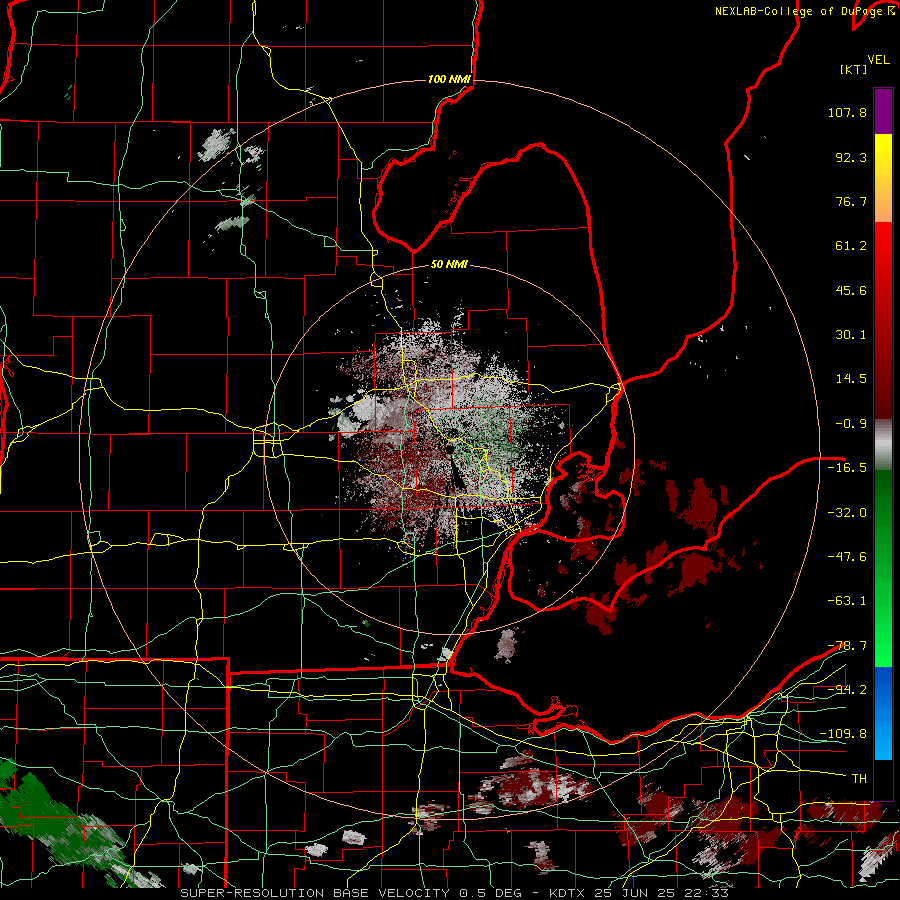The image size is (900, 900).
Task: Pick the blue segment of the color bar
Action: click(x=883, y=713)
